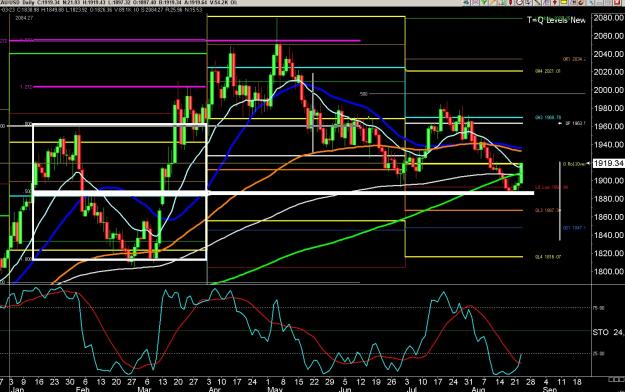Click the 1860.00 price axis label
The height and width of the screenshot is (392, 625).
(x=608, y=217)
